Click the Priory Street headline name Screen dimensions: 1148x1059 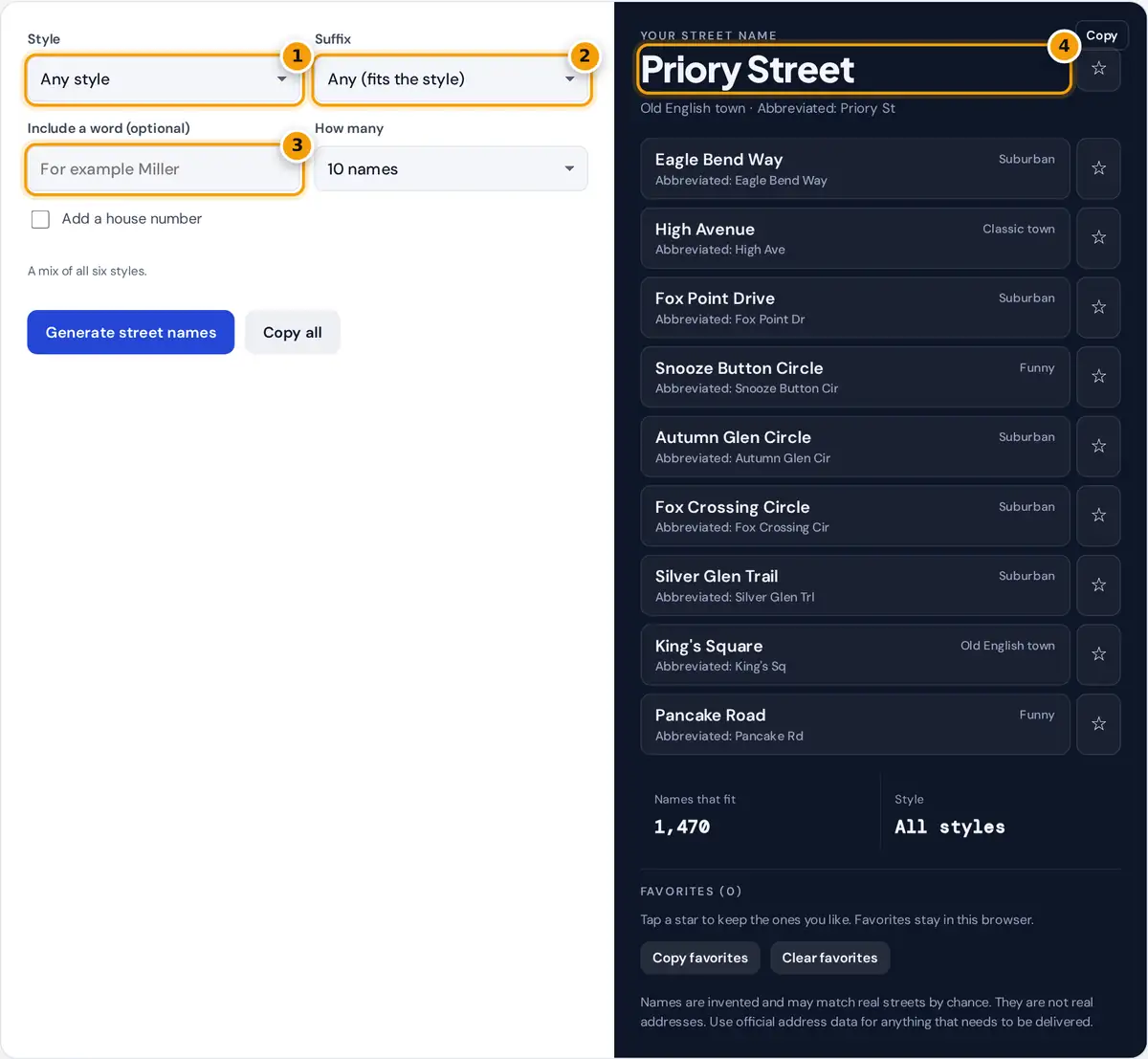[x=747, y=70]
